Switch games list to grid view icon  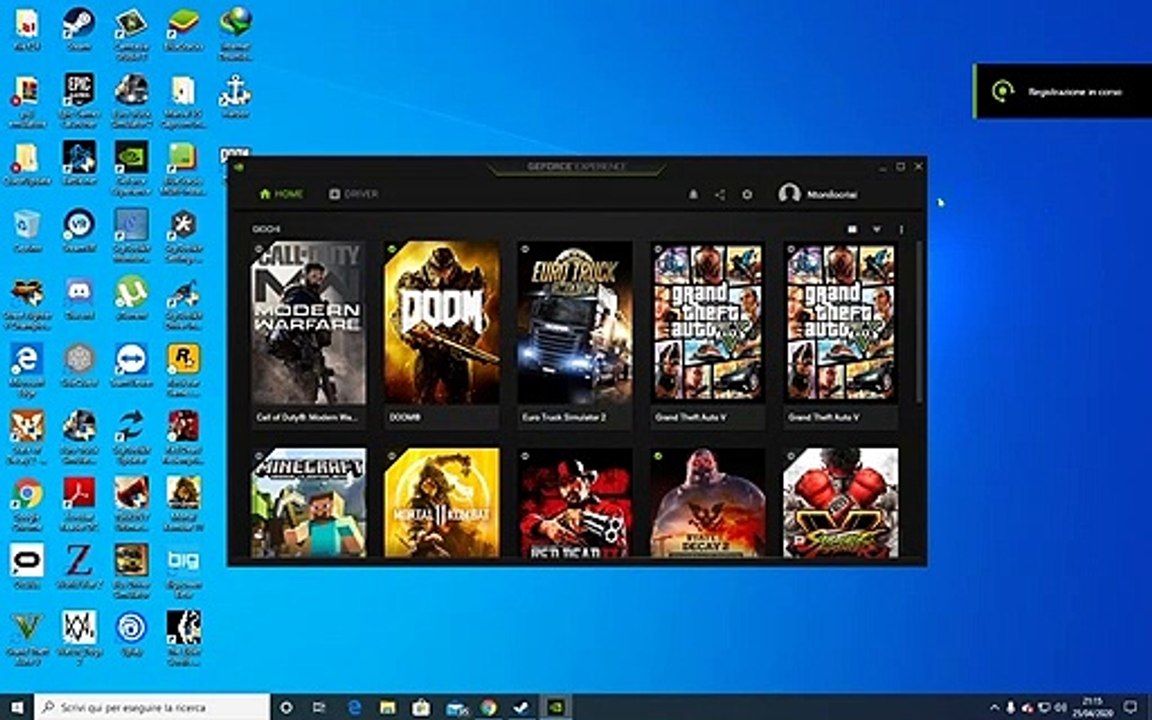(852, 229)
